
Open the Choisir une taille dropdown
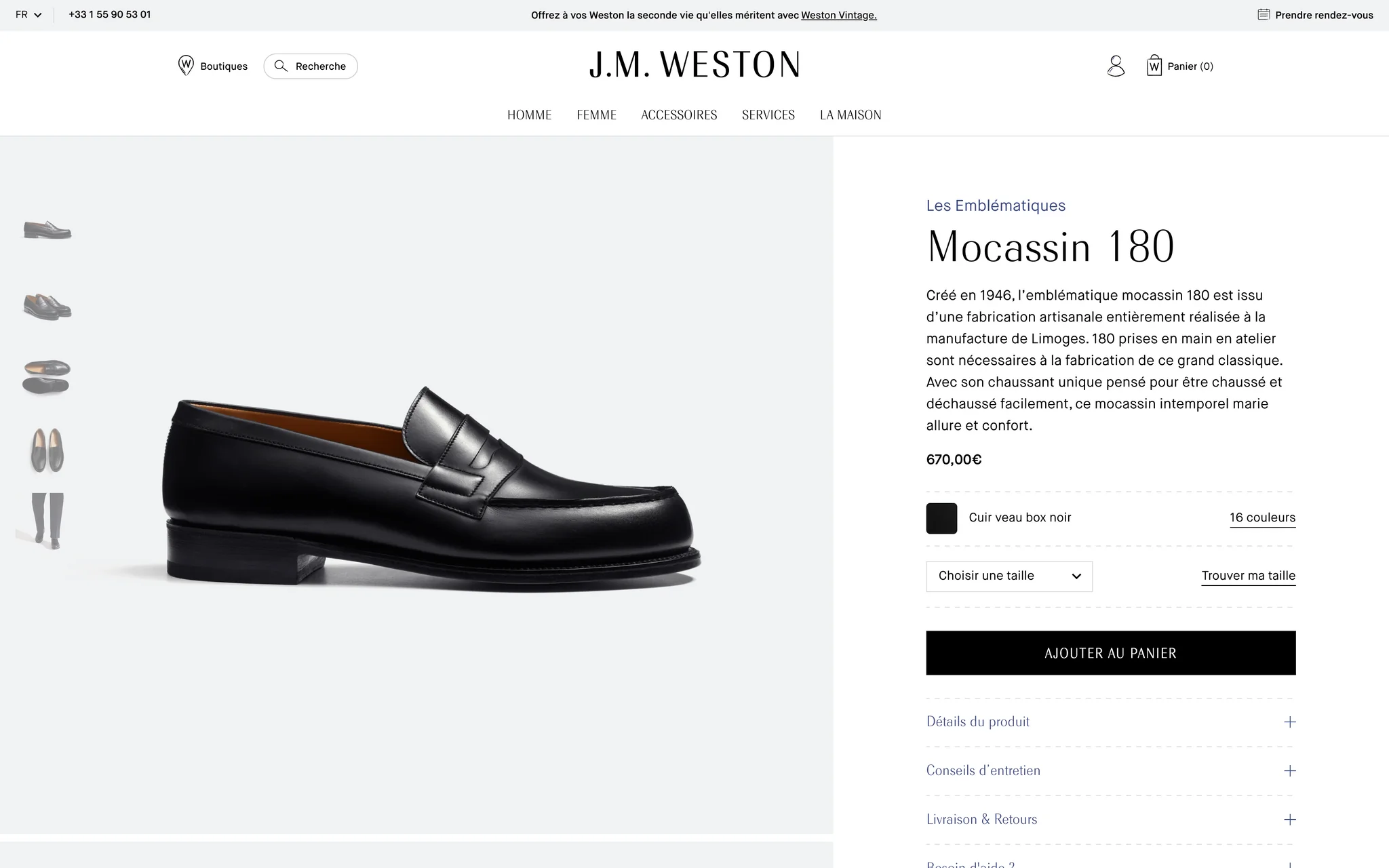[1009, 576]
